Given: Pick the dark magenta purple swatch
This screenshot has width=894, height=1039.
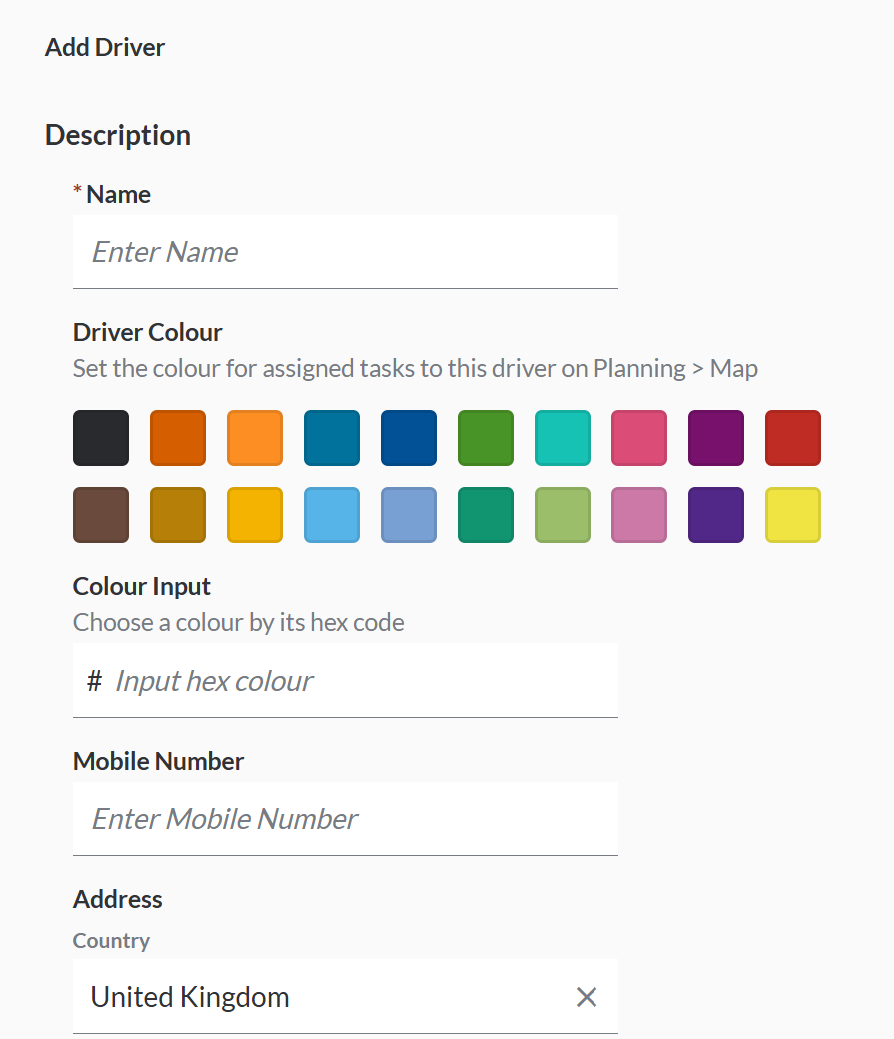Looking at the screenshot, I should click(x=716, y=438).
